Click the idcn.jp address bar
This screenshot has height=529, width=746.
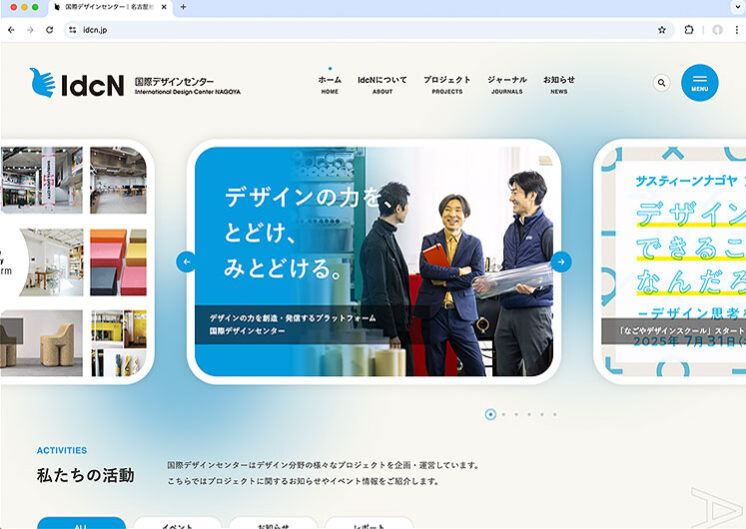pos(369,30)
